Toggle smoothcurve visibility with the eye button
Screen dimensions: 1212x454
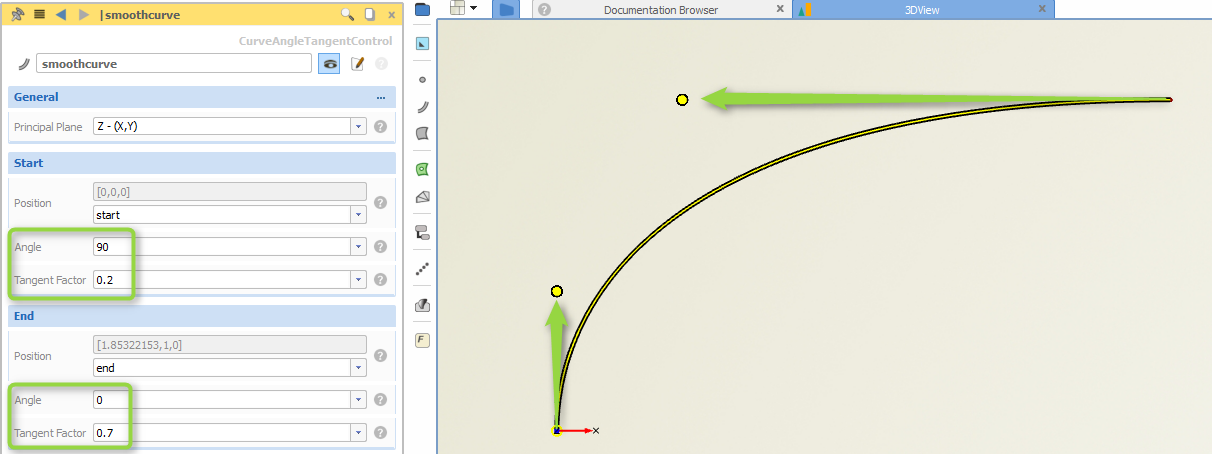[x=329, y=63]
